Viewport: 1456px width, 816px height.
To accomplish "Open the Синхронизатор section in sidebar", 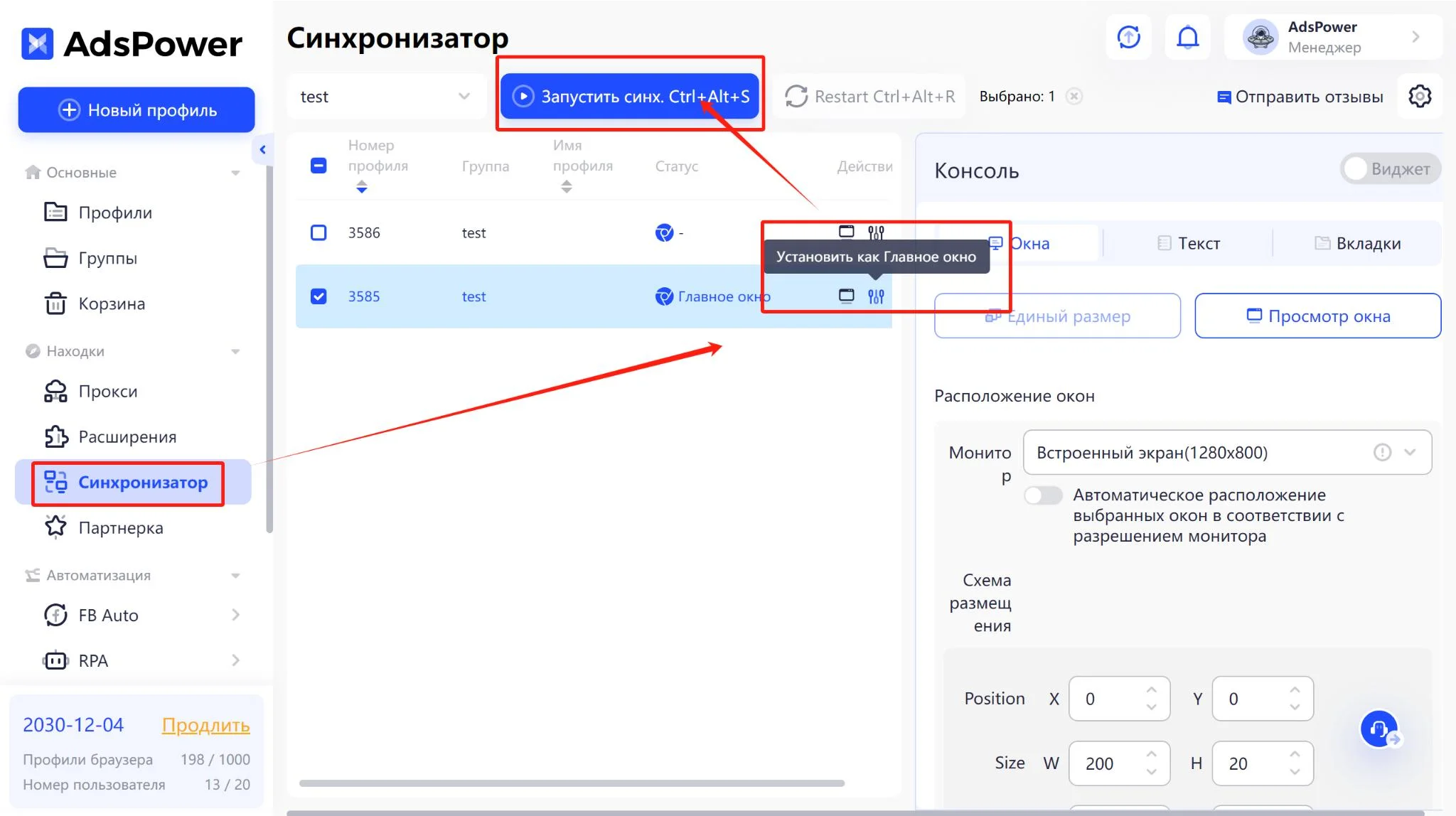I will pos(142,483).
